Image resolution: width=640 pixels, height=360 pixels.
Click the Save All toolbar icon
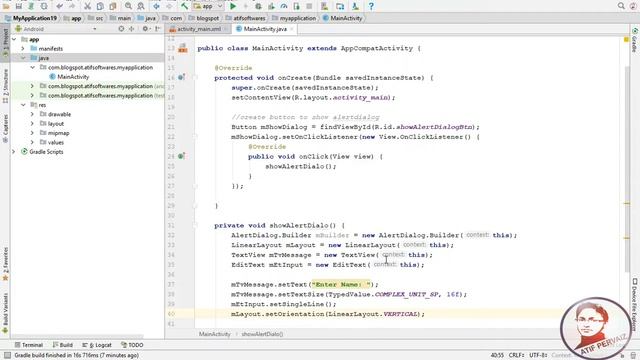[18, 6]
